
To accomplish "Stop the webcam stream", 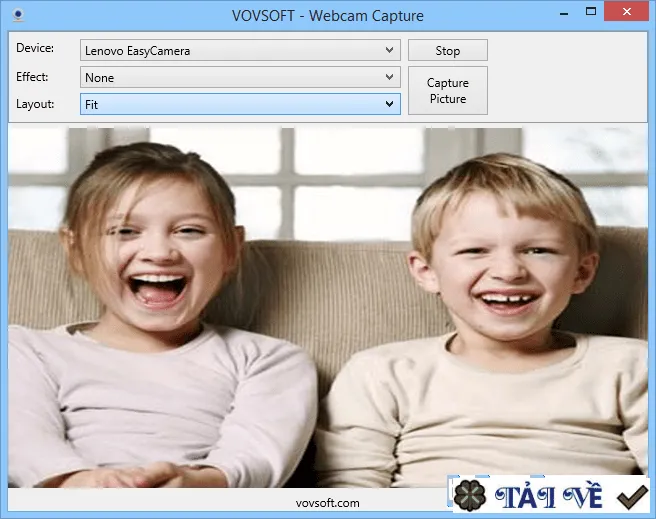I will click(448, 50).
